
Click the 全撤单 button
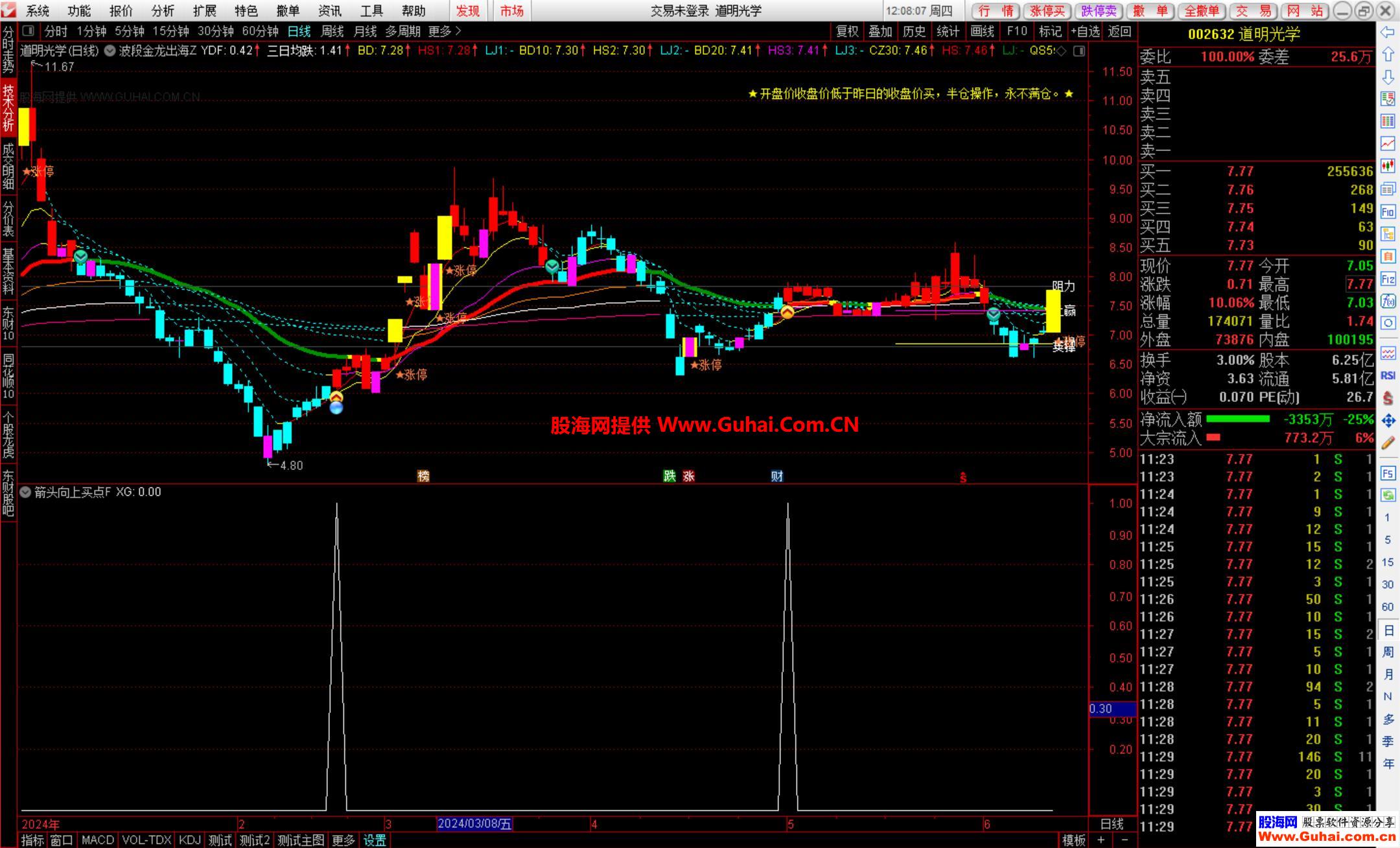coord(1201,10)
